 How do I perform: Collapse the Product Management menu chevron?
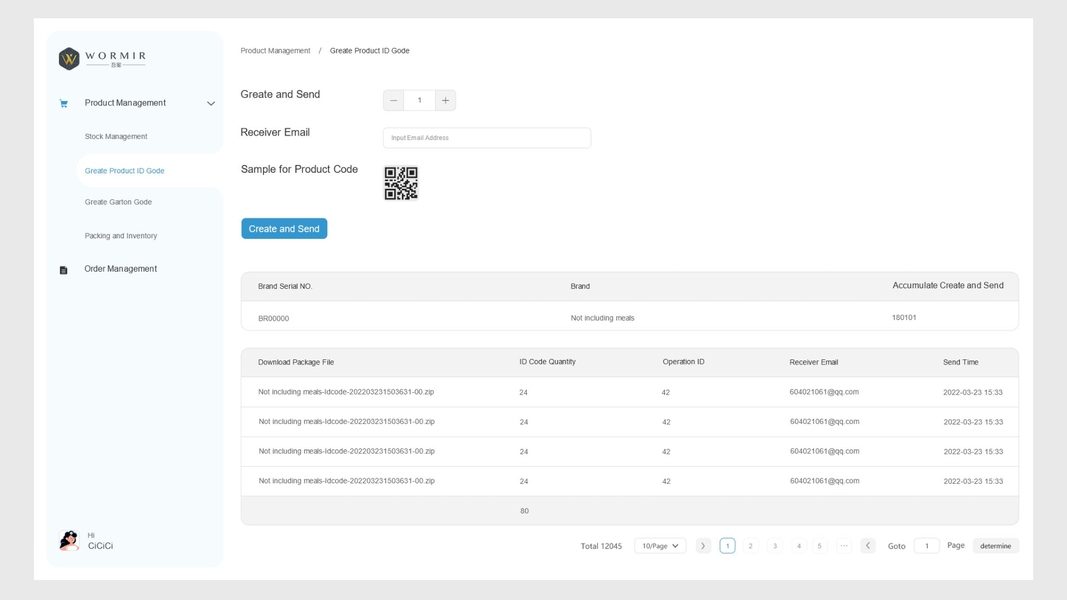point(211,104)
